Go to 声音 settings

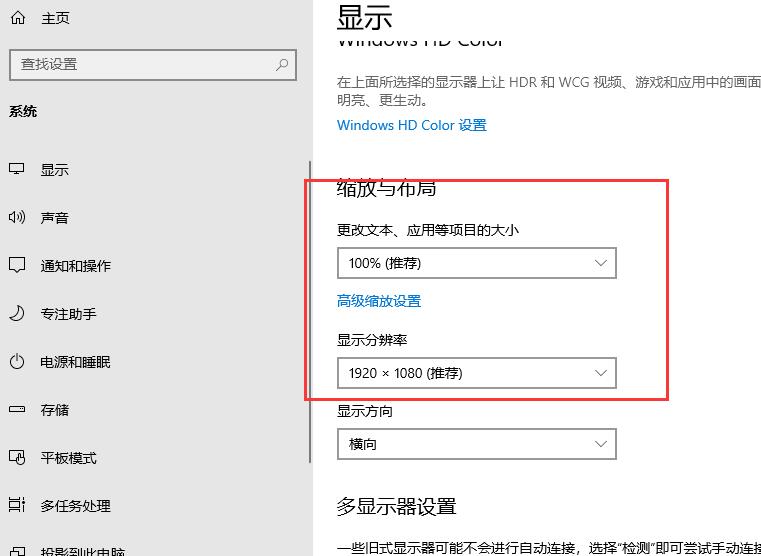coord(54,217)
